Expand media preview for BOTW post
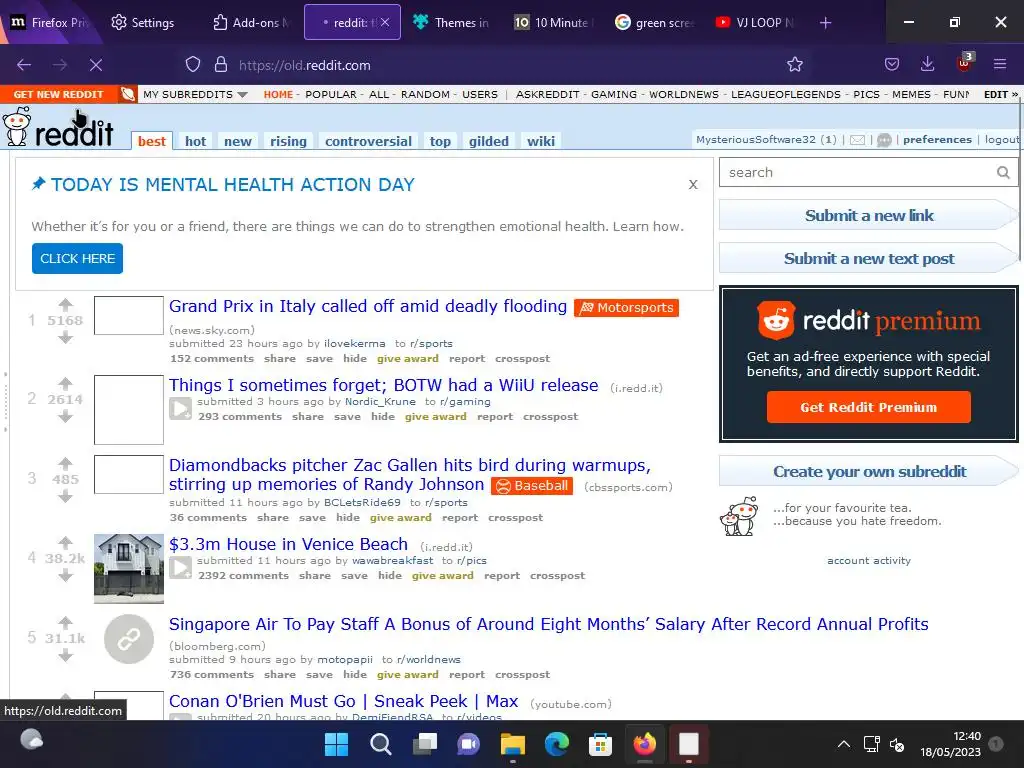This screenshot has width=1024, height=768. [x=181, y=409]
